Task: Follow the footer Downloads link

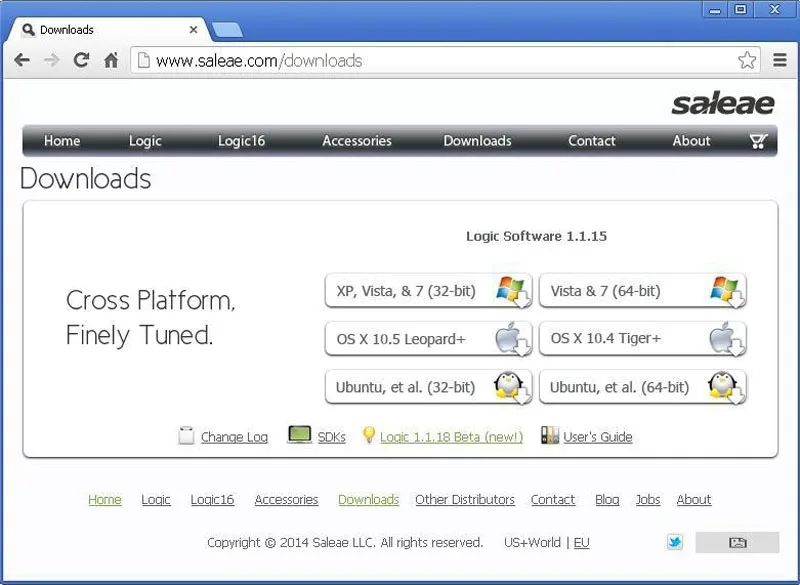Action: pos(368,499)
